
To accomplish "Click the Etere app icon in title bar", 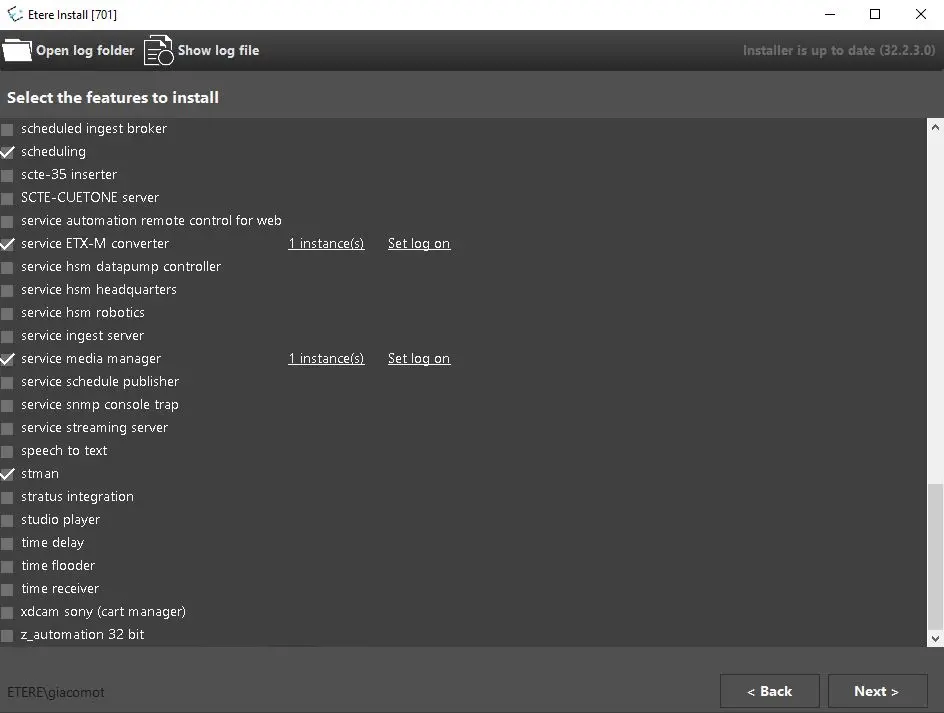I will tap(15, 14).
